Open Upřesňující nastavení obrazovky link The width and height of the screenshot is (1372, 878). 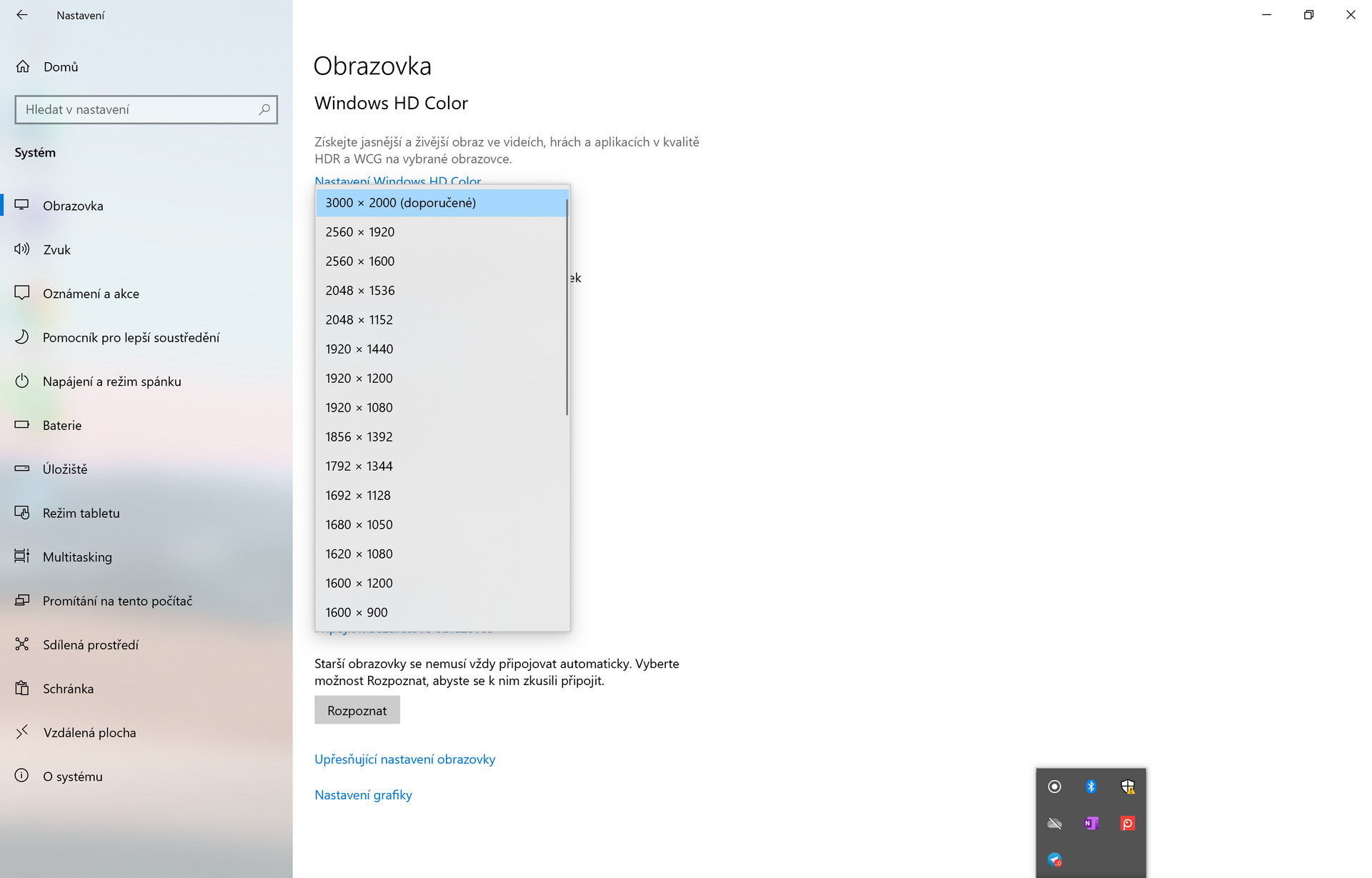(x=404, y=759)
